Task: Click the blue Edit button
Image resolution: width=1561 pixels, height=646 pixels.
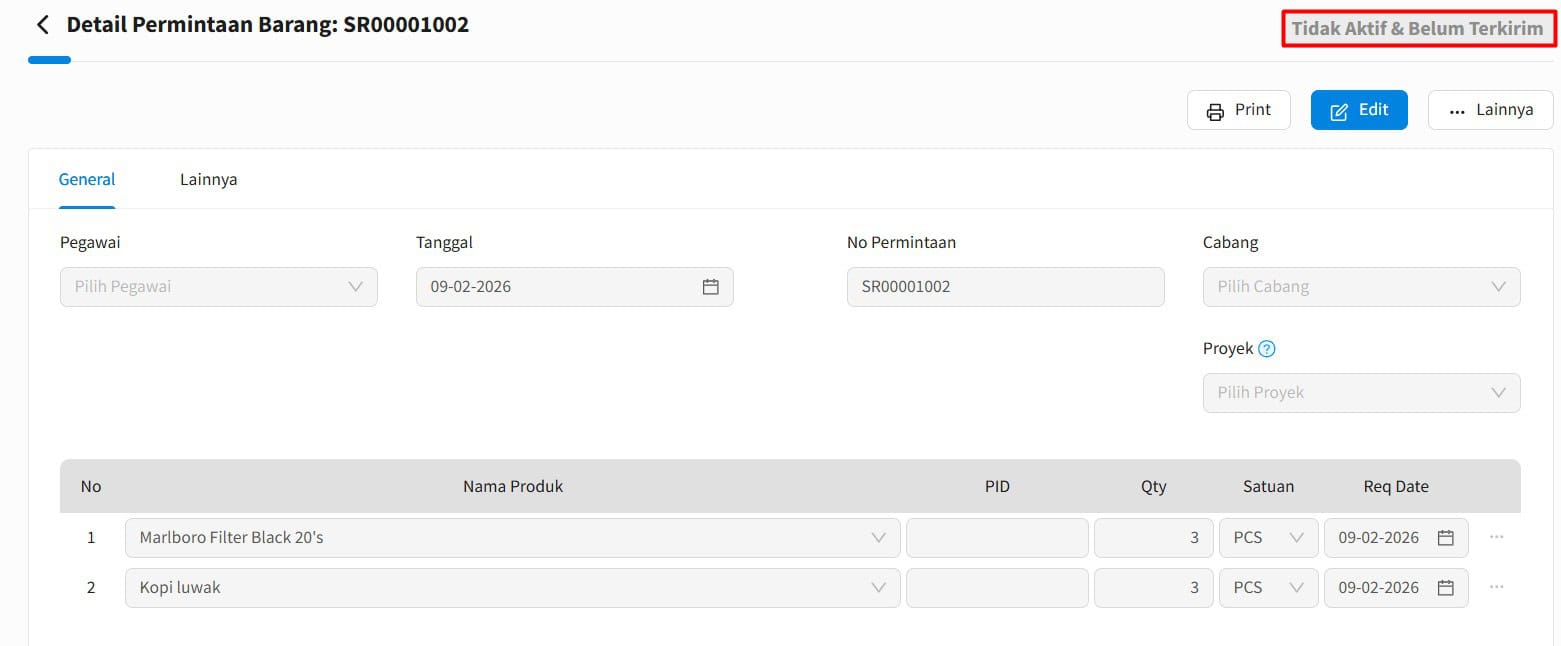Action: pyautogui.click(x=1358, y=110)
